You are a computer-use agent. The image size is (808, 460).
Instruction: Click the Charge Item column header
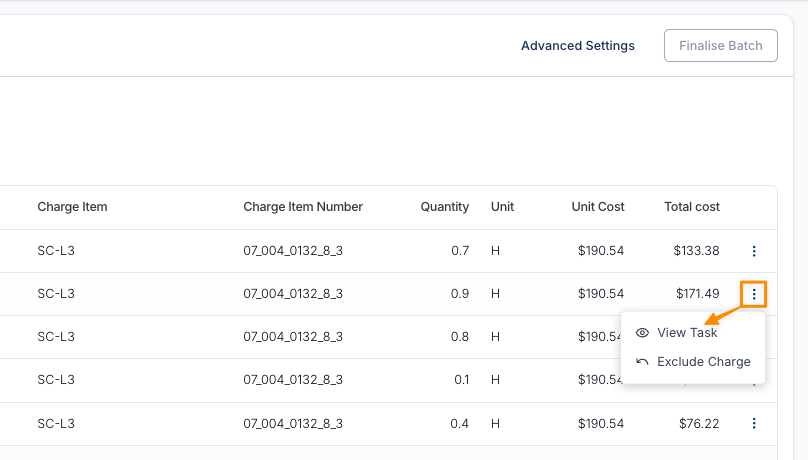point(72,207)
